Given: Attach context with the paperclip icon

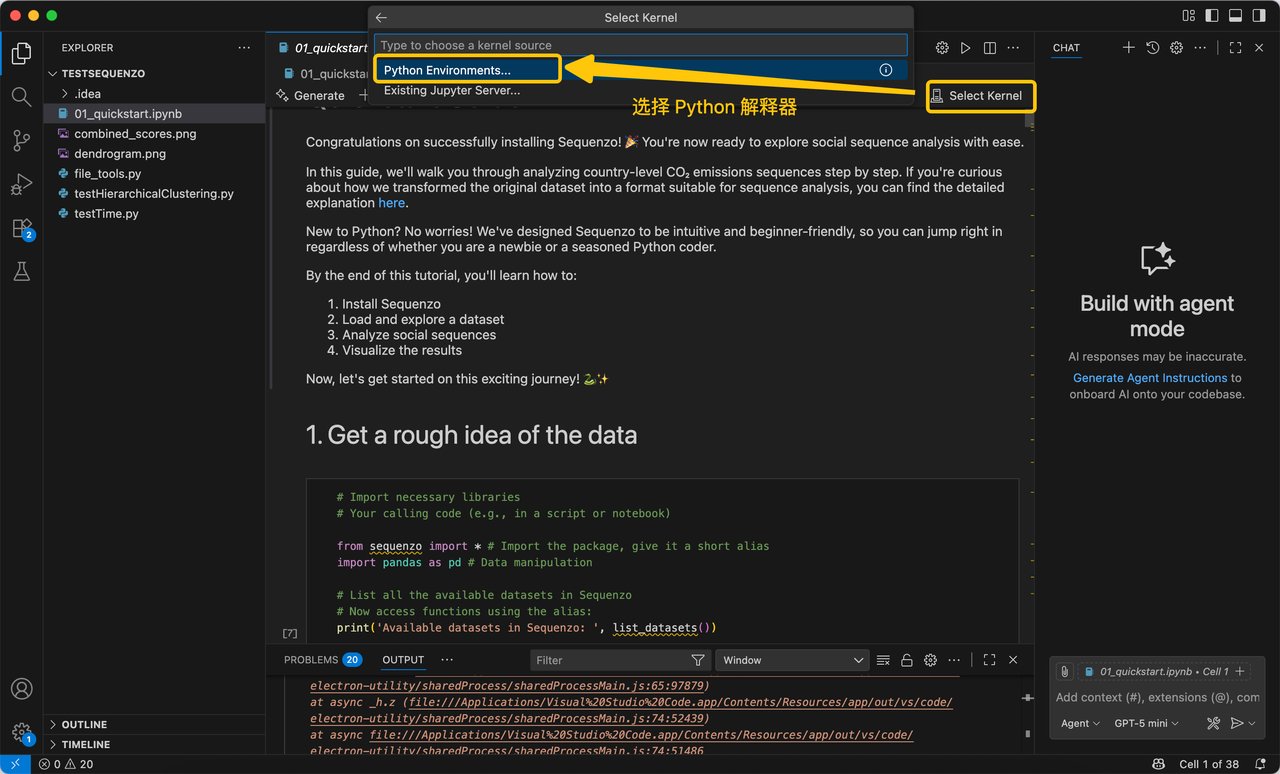Looking at the screenshot, I should (x=1065, y=672).
